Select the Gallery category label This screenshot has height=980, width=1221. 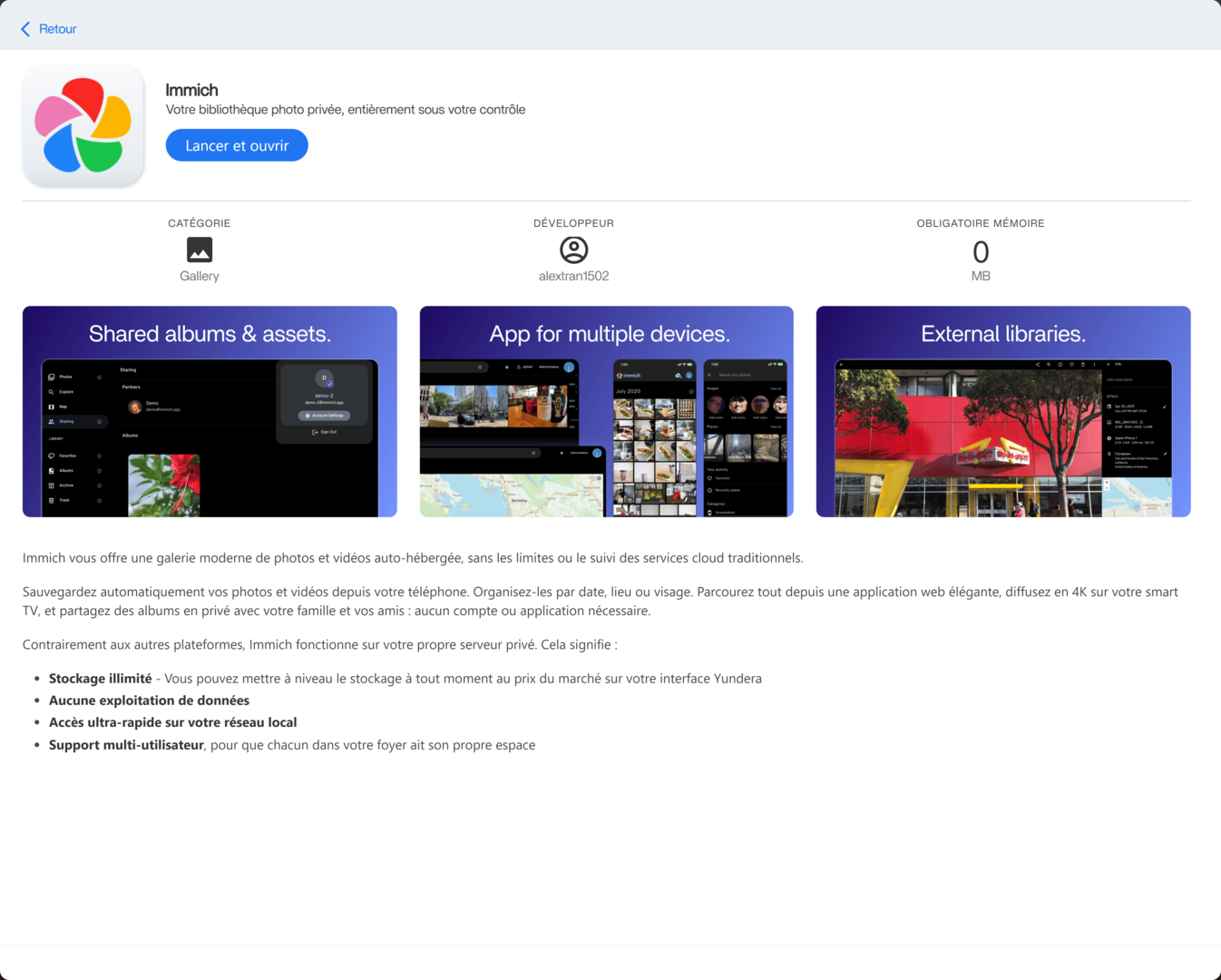(200, 276)
